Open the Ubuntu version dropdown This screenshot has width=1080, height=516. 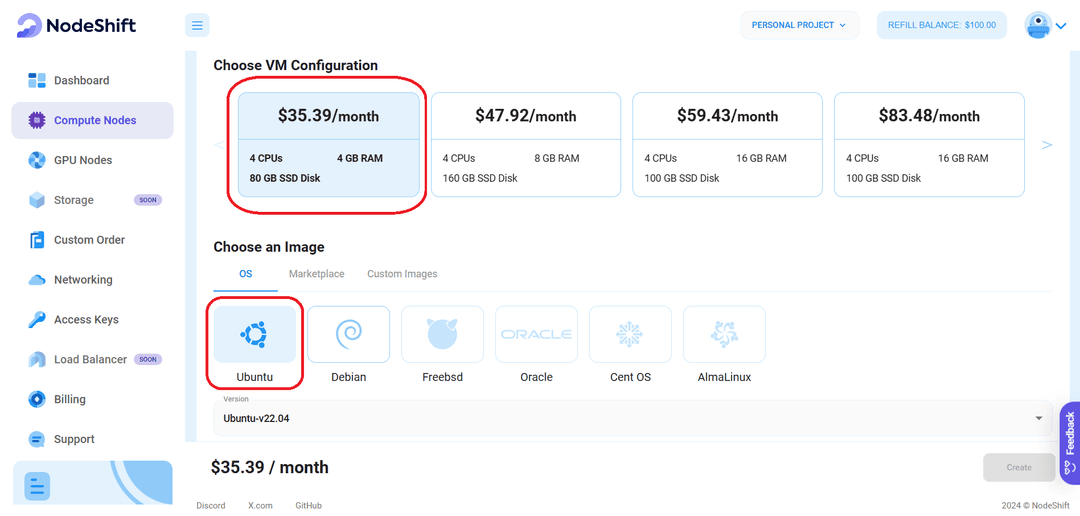coord(632,417)
